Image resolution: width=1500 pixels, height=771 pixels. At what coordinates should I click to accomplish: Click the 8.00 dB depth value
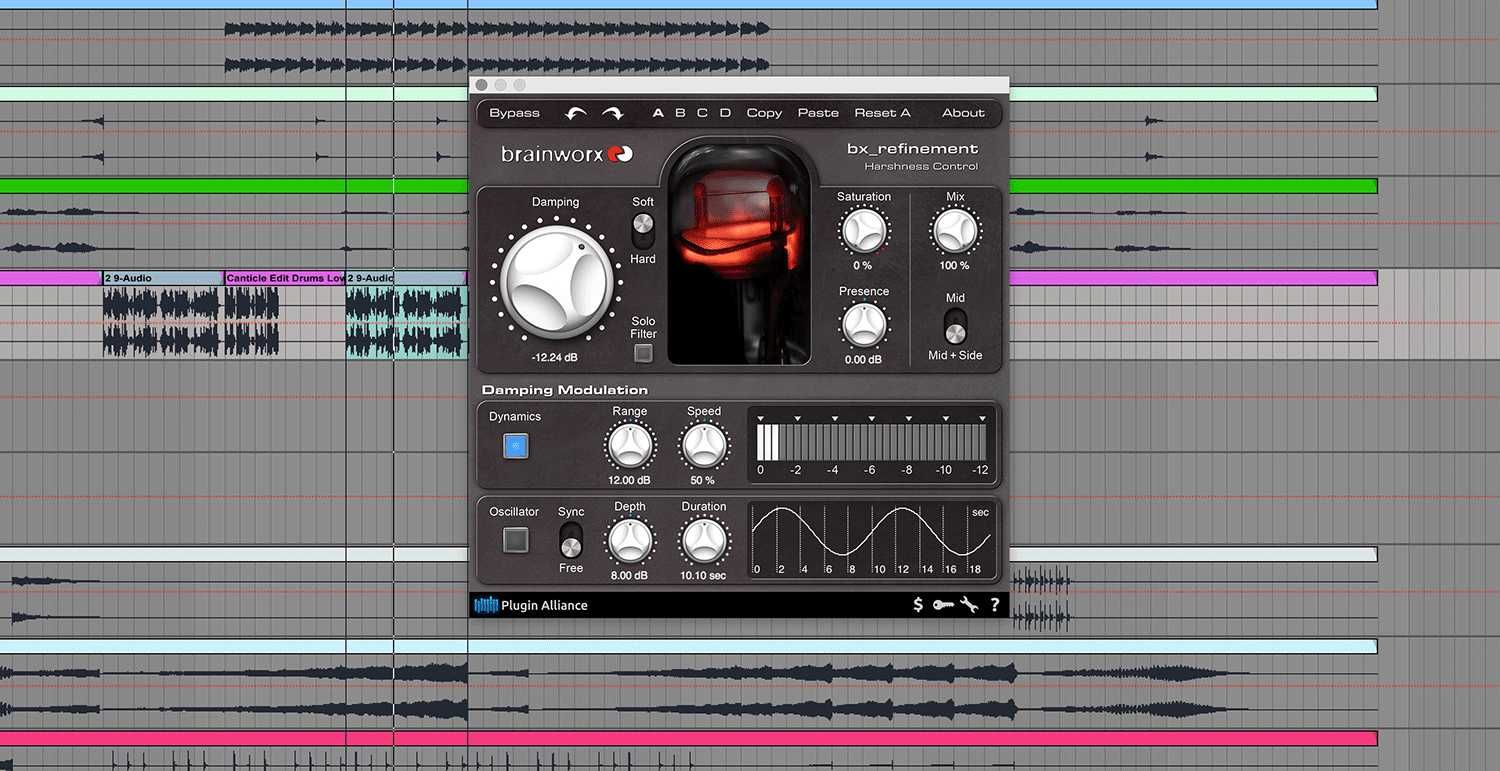629,576
